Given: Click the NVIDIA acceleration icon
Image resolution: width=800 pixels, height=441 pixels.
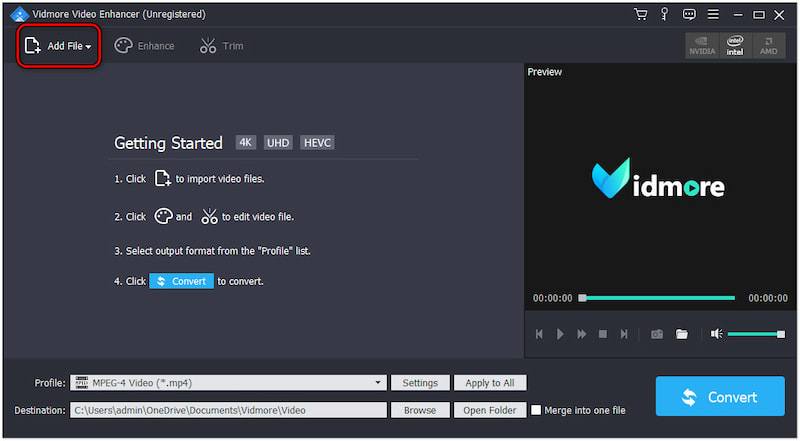Looking at the screenshot, I should pyautogui.click(x=702, y=46).
